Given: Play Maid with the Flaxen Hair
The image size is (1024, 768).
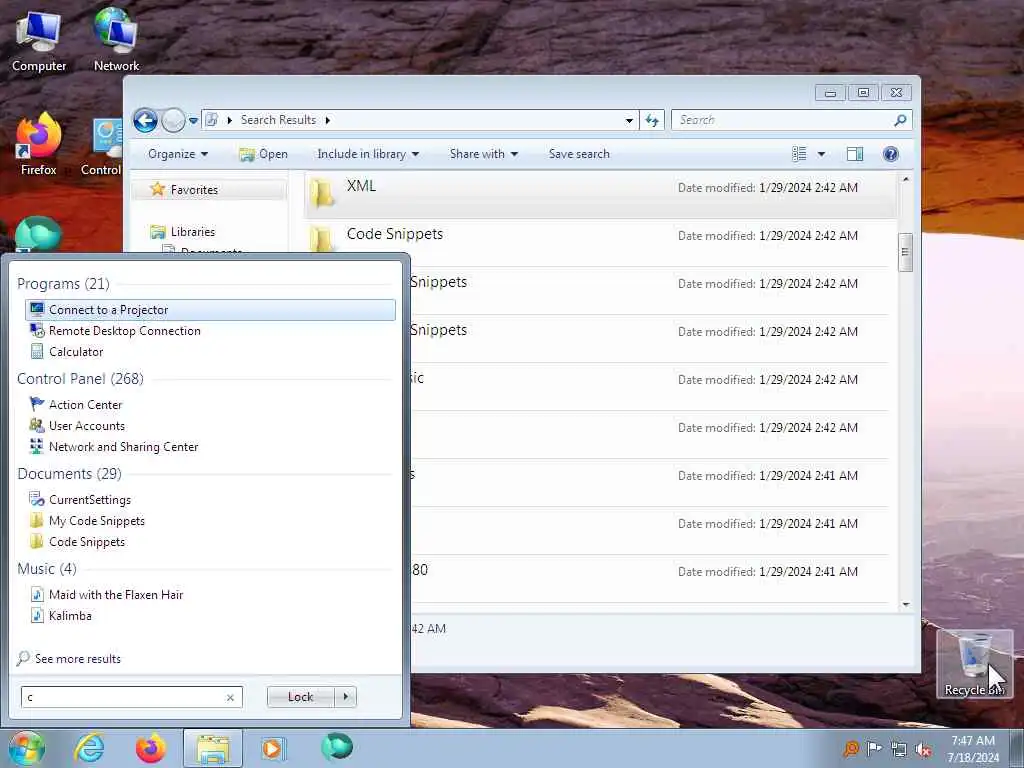Looking at the screenshot, I should click(x=210, y=594).
